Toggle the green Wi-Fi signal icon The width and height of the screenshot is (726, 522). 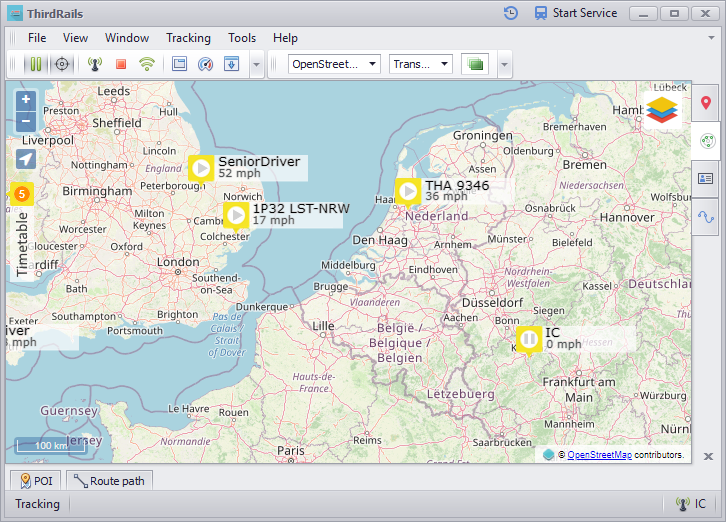click(147, 64)
